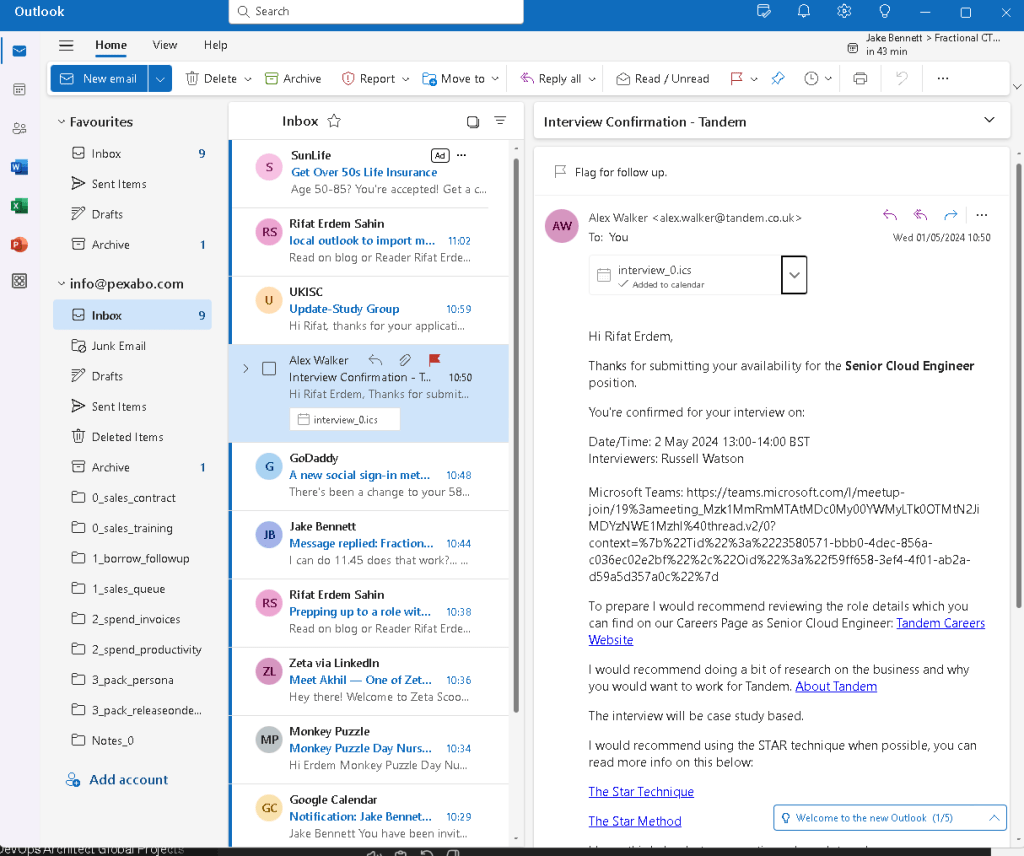This screenshot has height=856, width=1024.
Task: Click the Forward arrow in reading pane
Action: [951, 215]
